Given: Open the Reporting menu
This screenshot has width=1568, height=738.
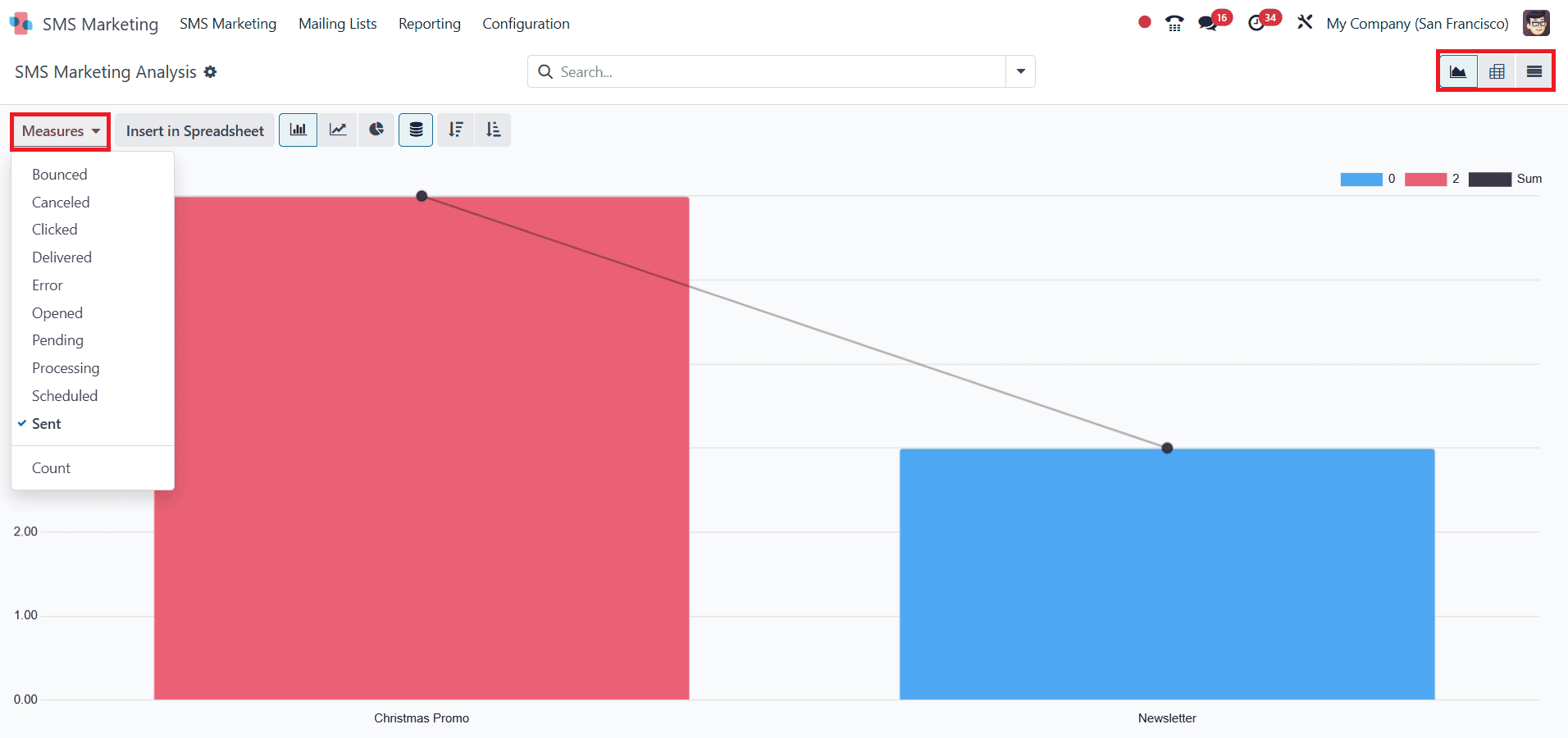Looking at the screenshot, I should (430, 24).
